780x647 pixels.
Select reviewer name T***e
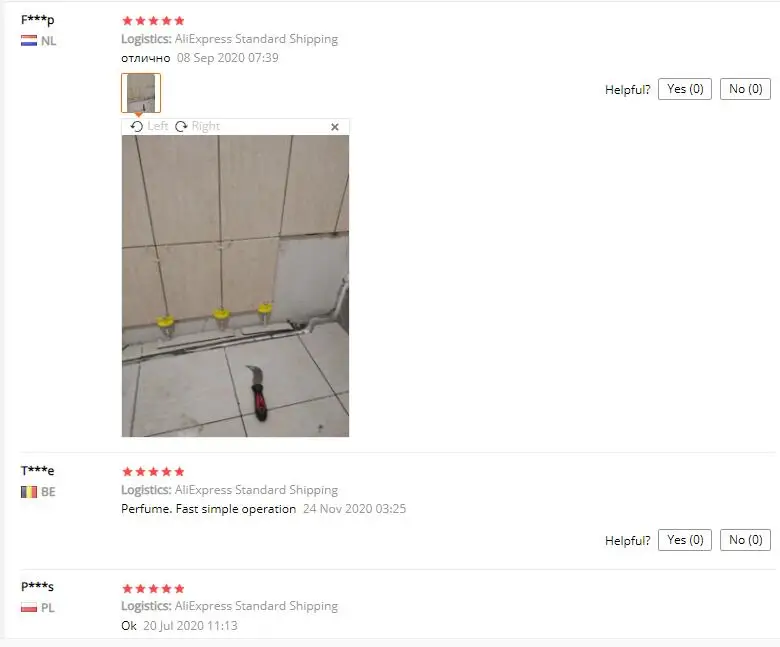[38, 470]
